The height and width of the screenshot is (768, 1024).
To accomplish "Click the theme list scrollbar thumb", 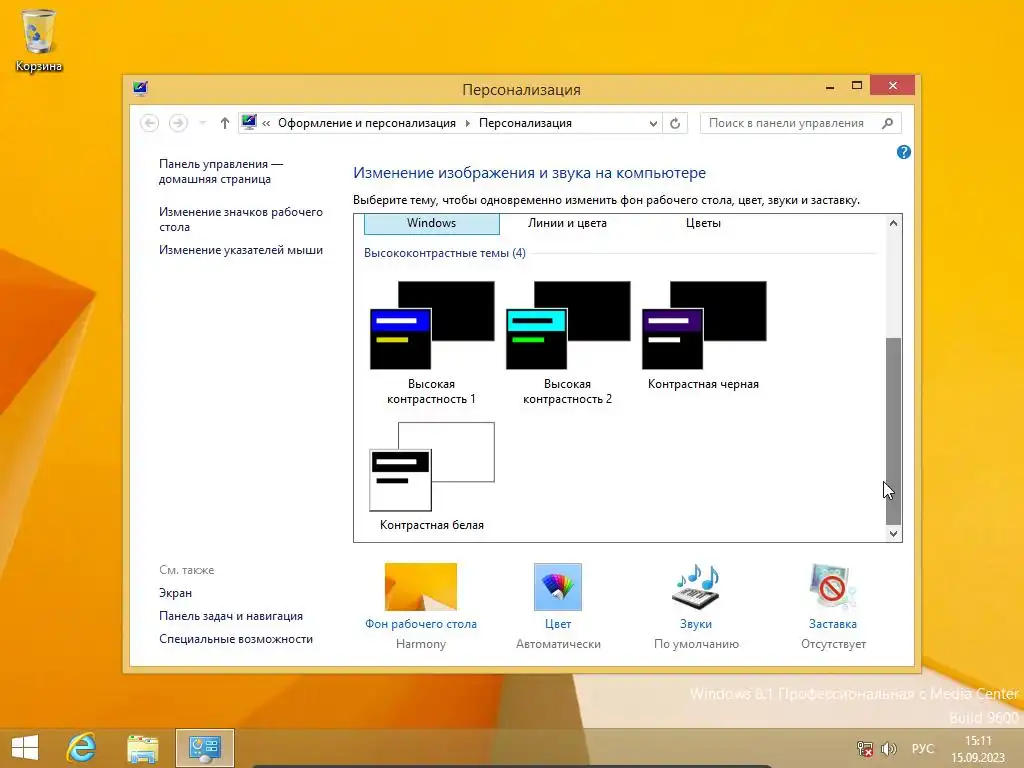I will pos(893,431).
